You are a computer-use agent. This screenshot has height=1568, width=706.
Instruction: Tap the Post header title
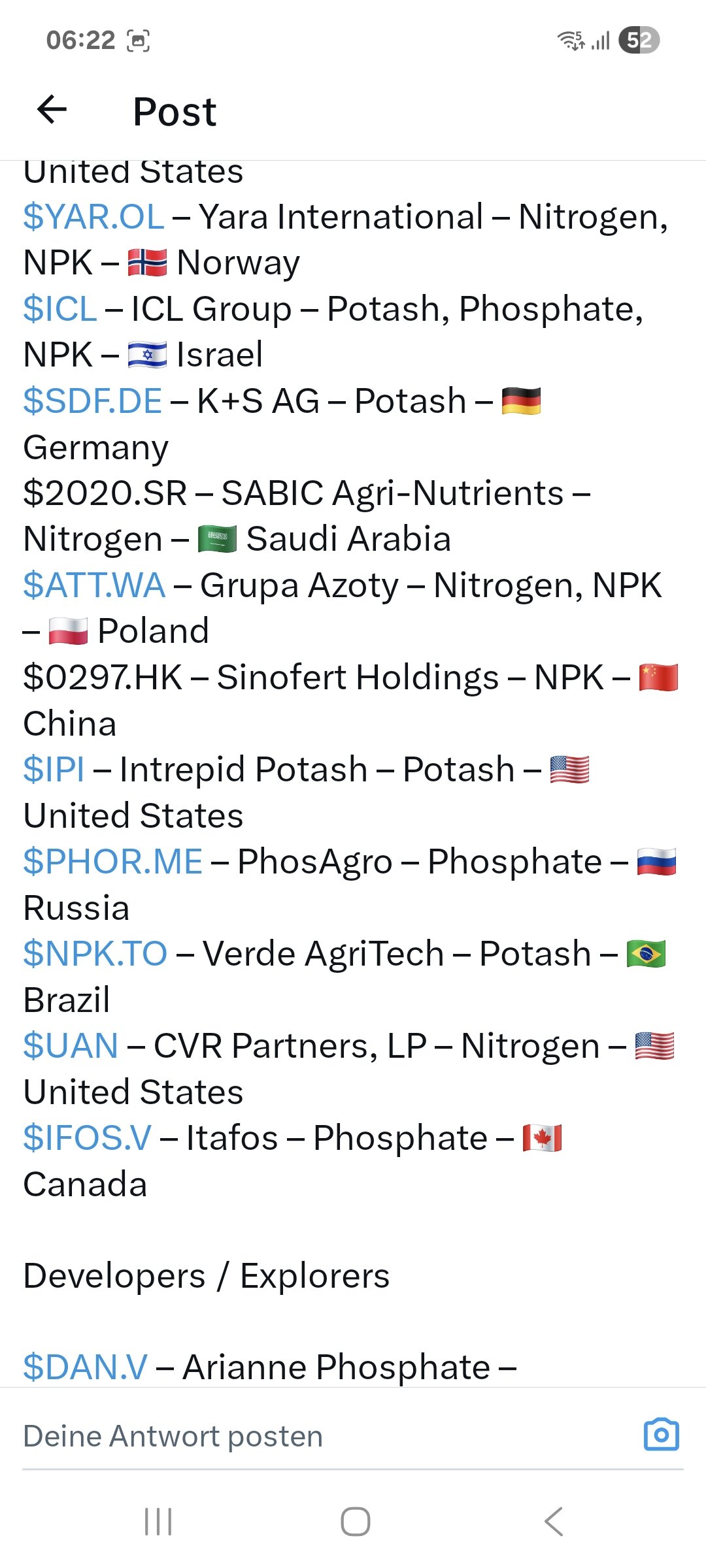tap(175, 112)
